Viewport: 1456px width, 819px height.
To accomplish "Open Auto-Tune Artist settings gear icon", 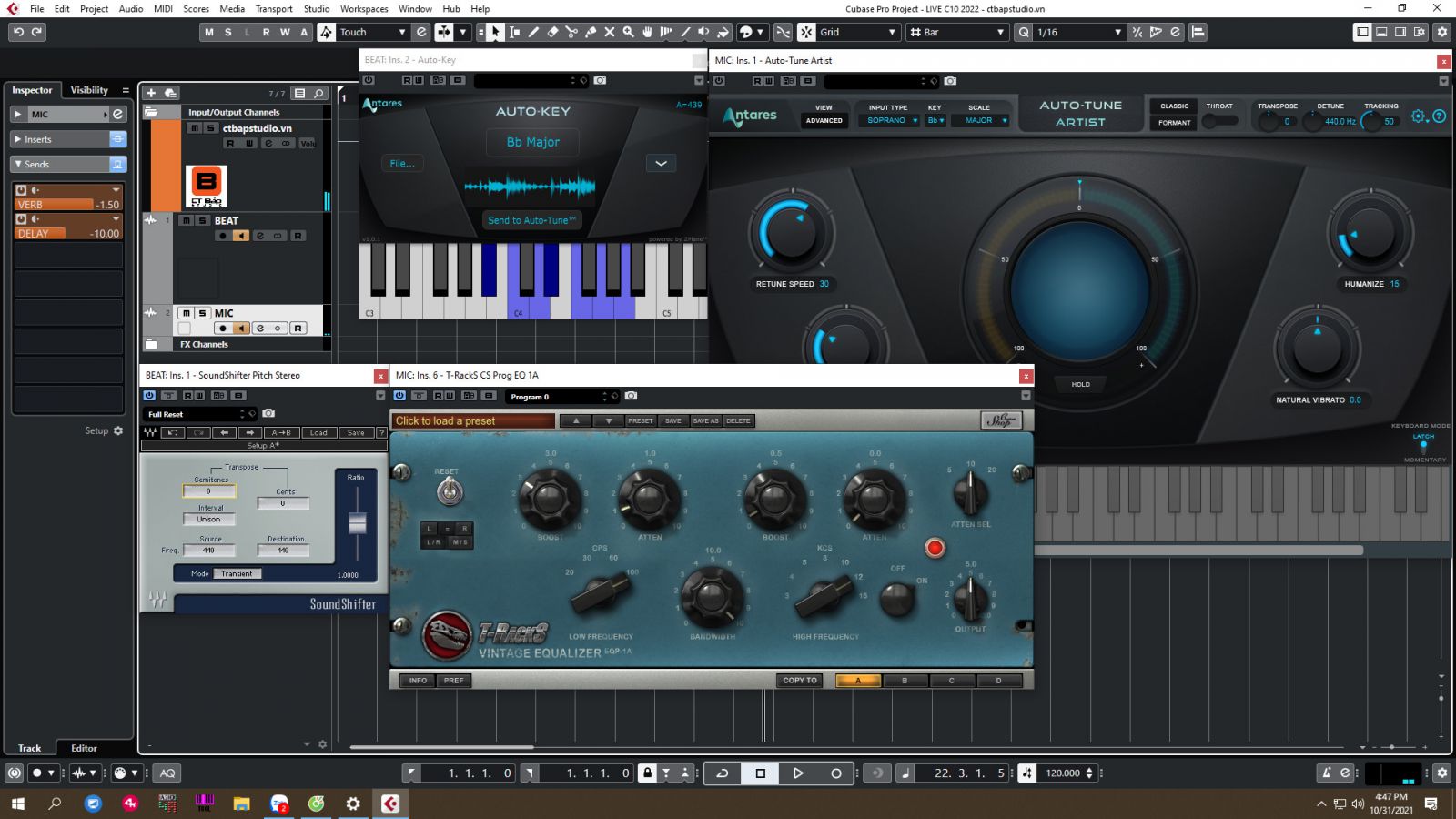I will click(x=1418, y=116).
